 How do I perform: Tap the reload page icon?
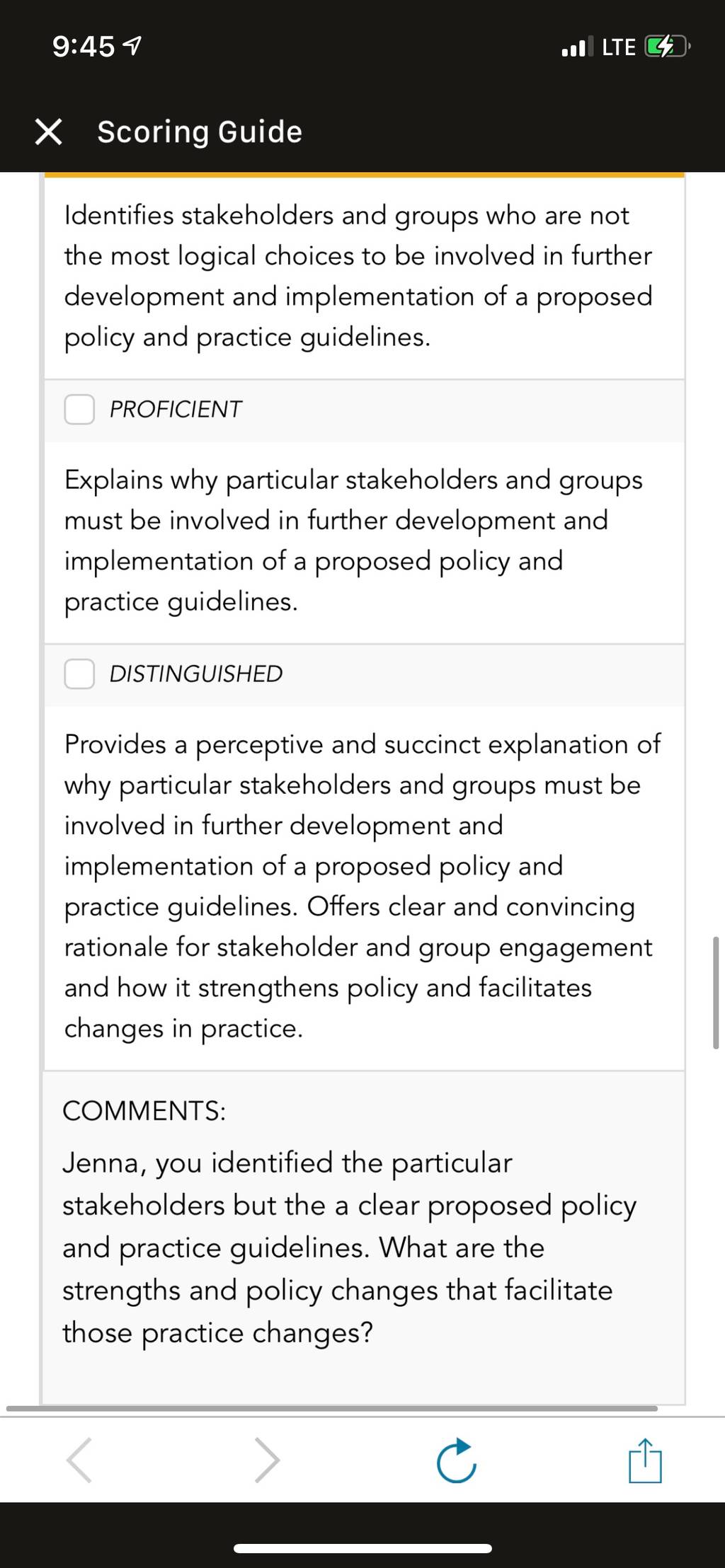coord(456,1460)
